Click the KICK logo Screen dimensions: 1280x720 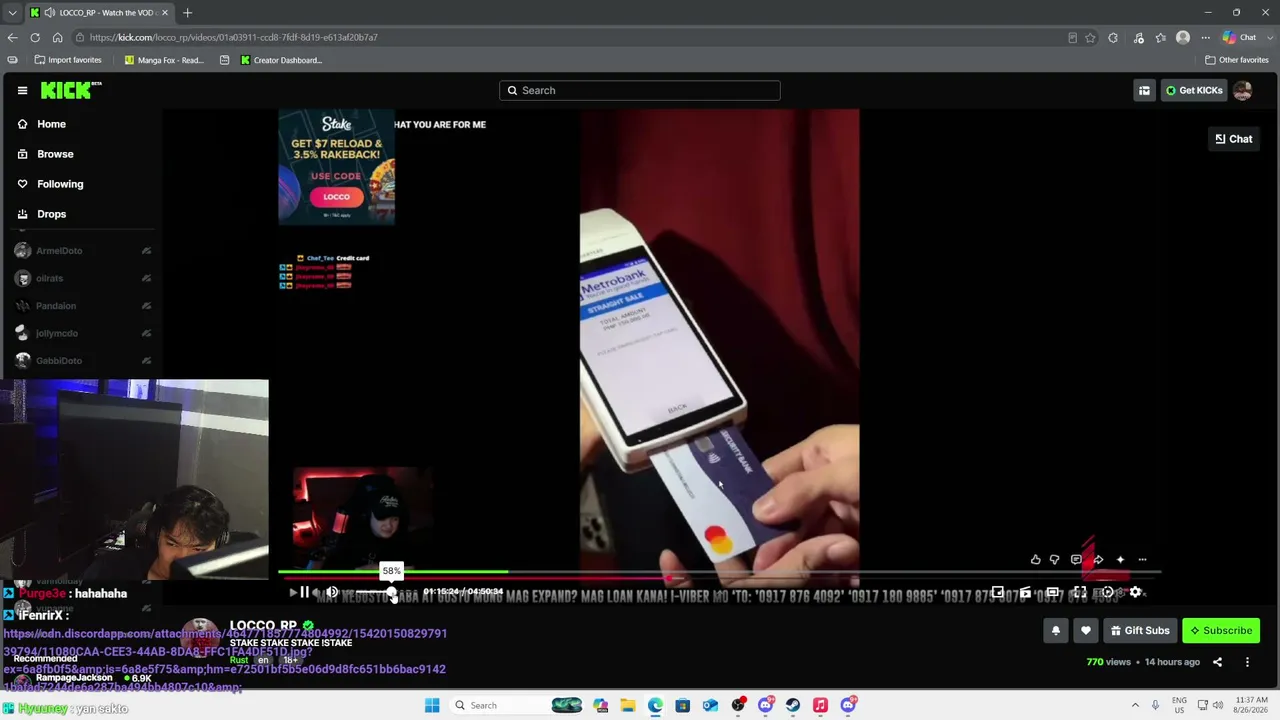point(71,90)
